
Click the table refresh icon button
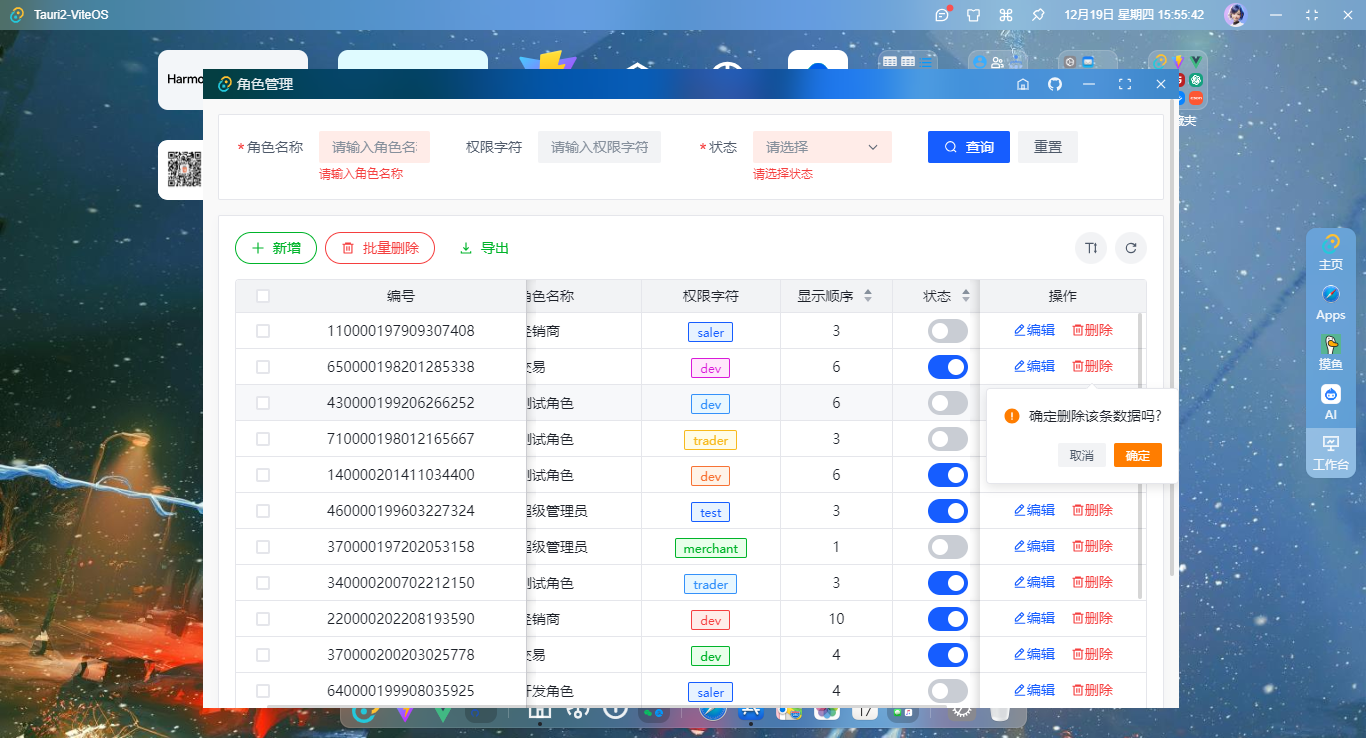pos(1131,248)
